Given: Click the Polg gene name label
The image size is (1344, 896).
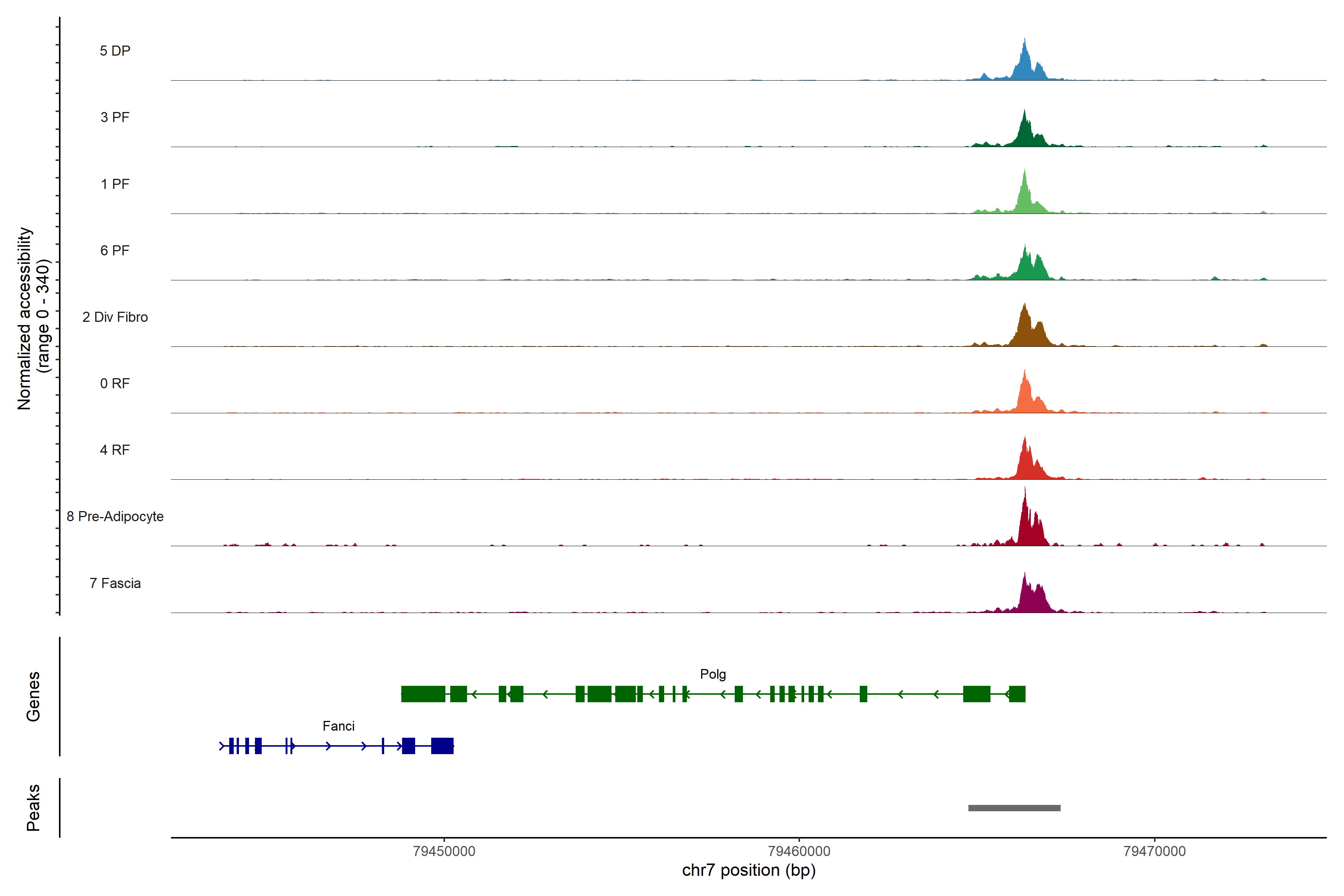Looking at the screenshot, I should (x=713, y=674).
